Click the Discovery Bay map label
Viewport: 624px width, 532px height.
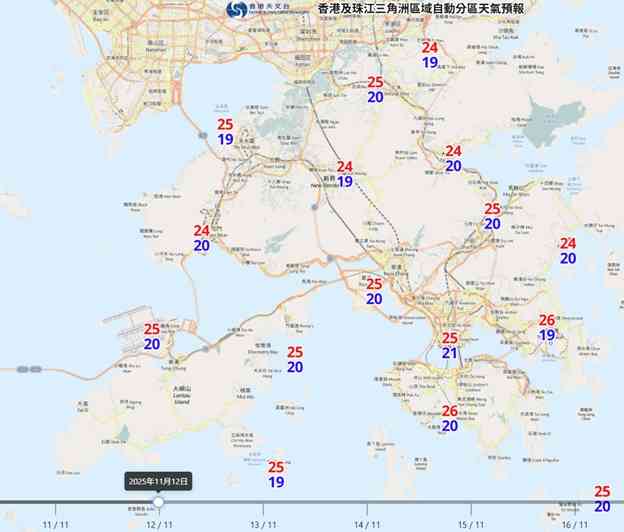point(262,349)
